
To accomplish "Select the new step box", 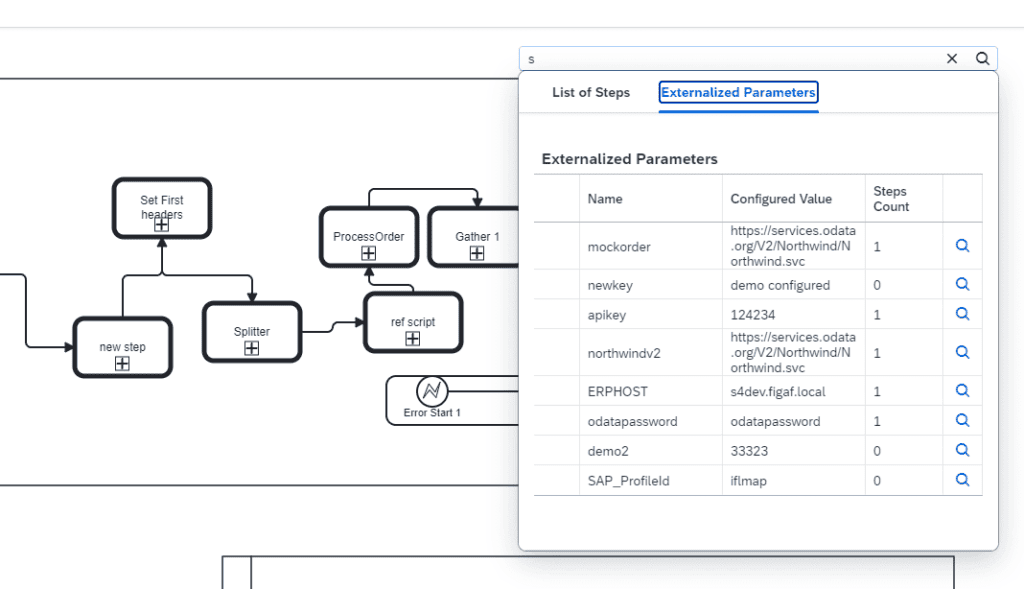I will (x=123, y=347).
